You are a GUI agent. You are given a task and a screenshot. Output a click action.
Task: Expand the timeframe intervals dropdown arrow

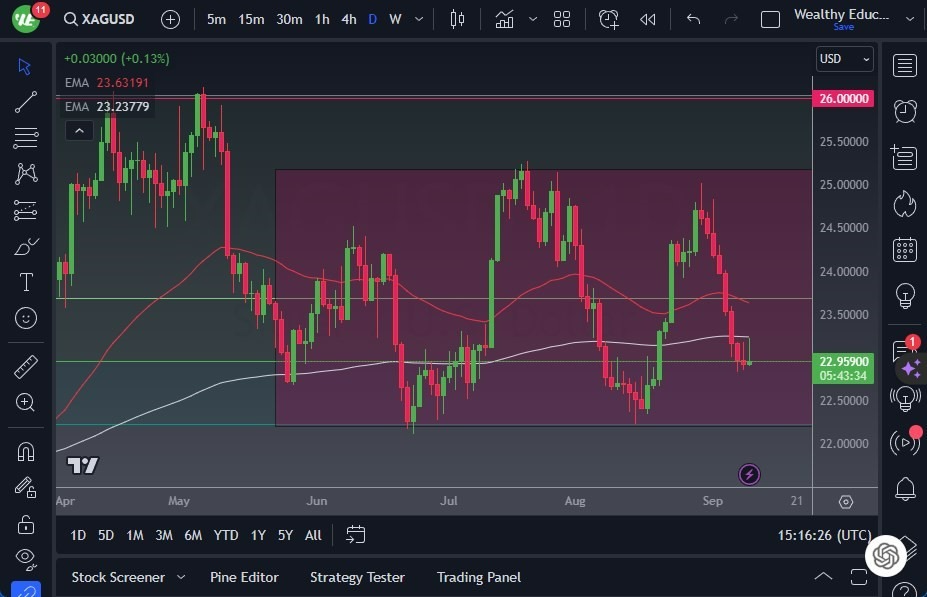(417, 18)
